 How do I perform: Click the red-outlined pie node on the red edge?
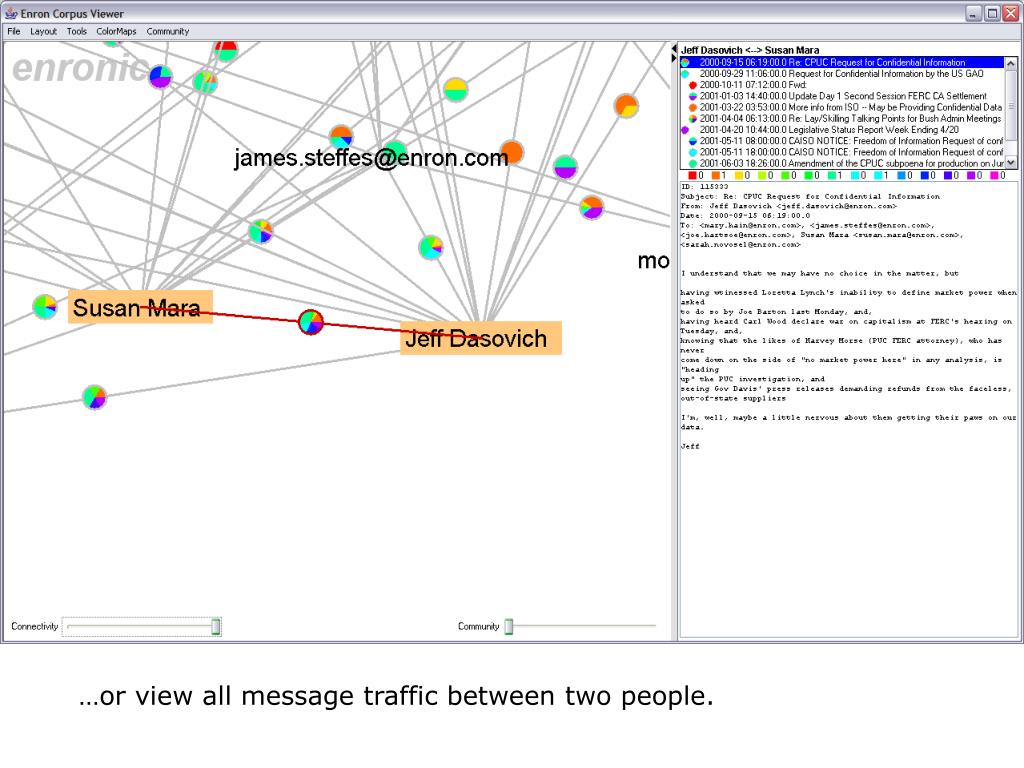311,321
